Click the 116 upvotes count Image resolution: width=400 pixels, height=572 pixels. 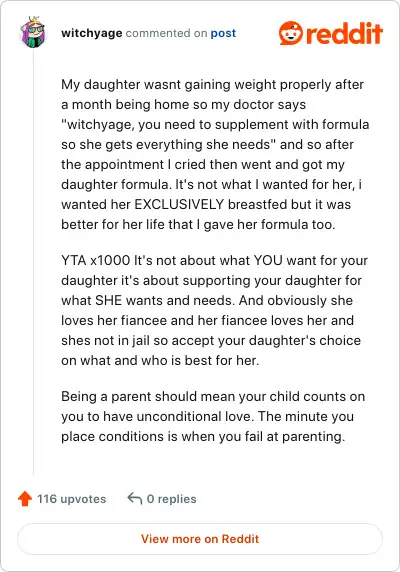tap(71, 499)
